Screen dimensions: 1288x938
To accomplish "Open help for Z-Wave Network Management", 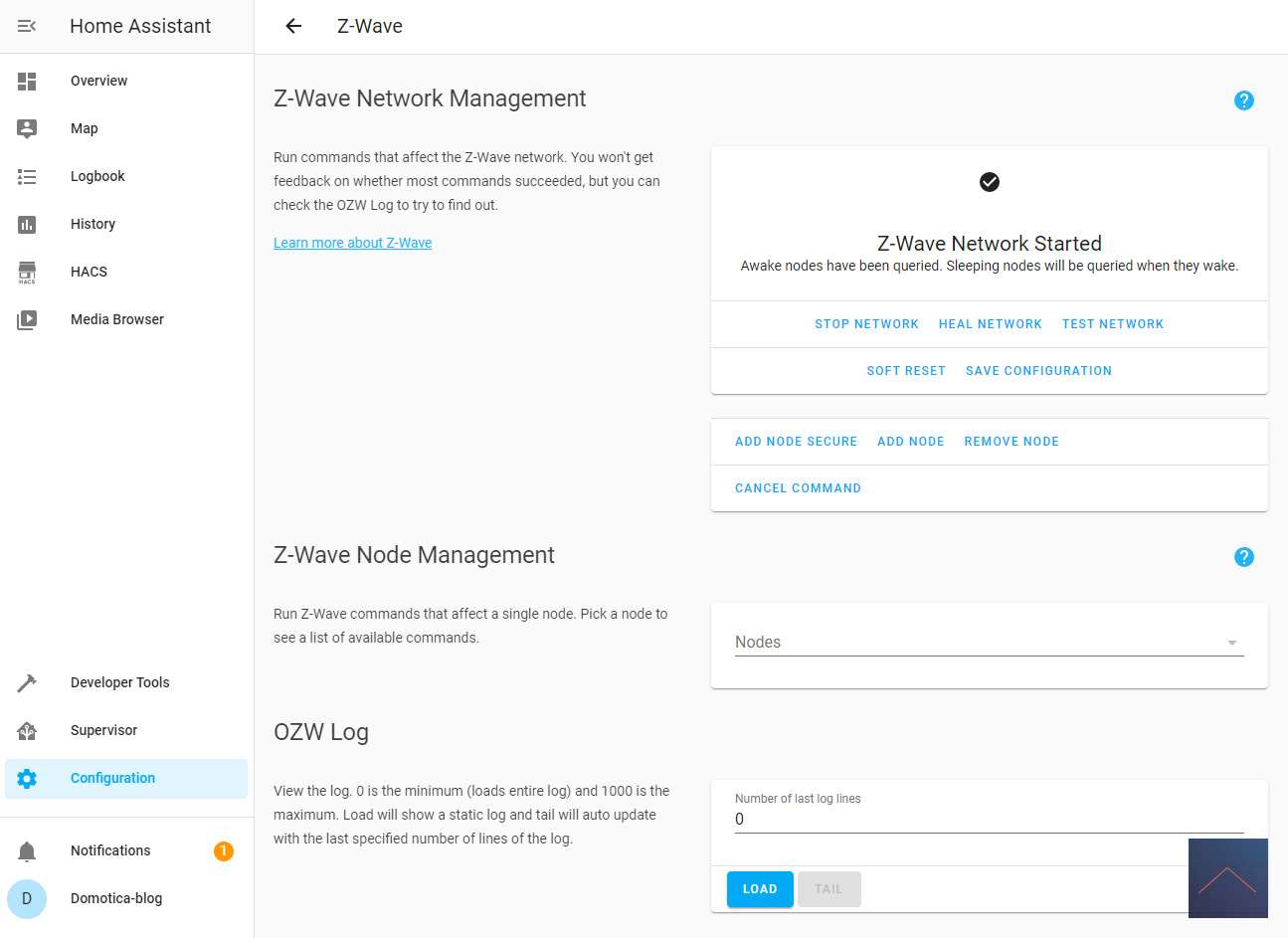I will tap(1243, 100).
